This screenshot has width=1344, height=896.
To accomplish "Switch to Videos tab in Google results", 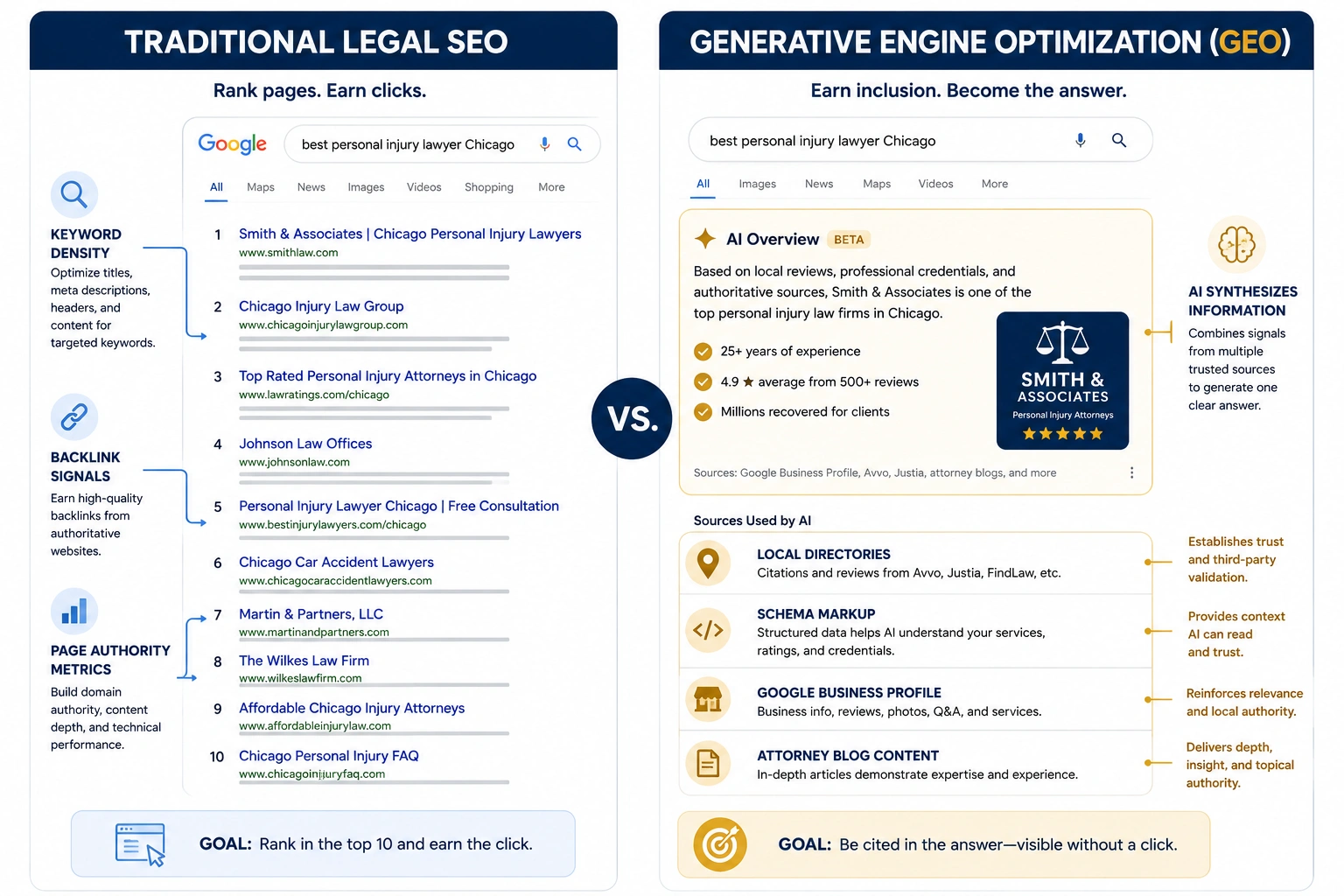I will [x=423, y=187].
